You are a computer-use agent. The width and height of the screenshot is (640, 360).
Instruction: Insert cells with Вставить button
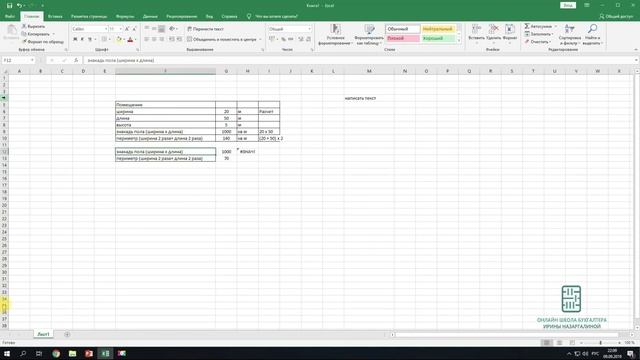[476, 33]
